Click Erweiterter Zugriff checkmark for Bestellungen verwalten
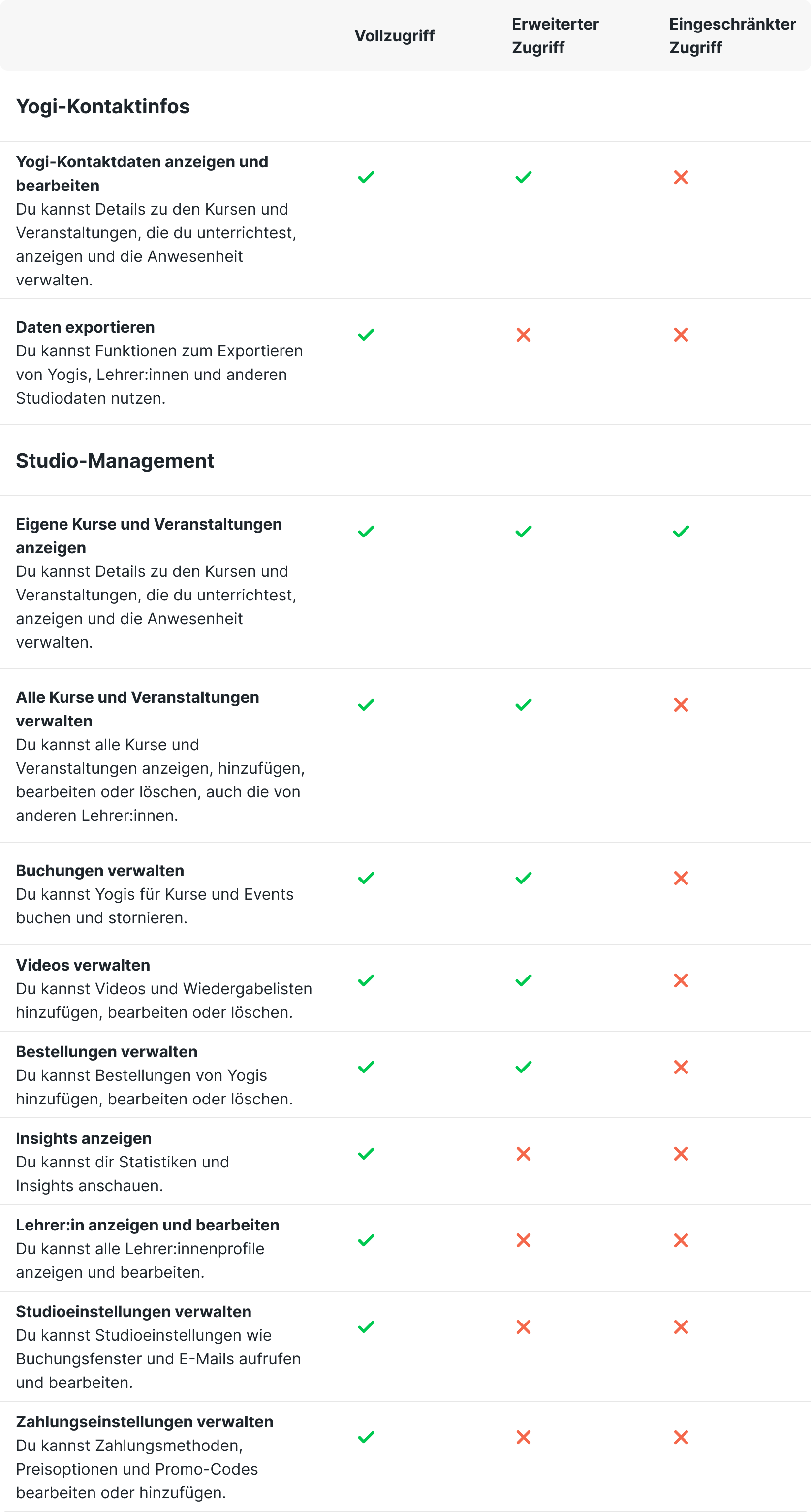This screenshot has width=811, height=1512. click(523, 1067)
